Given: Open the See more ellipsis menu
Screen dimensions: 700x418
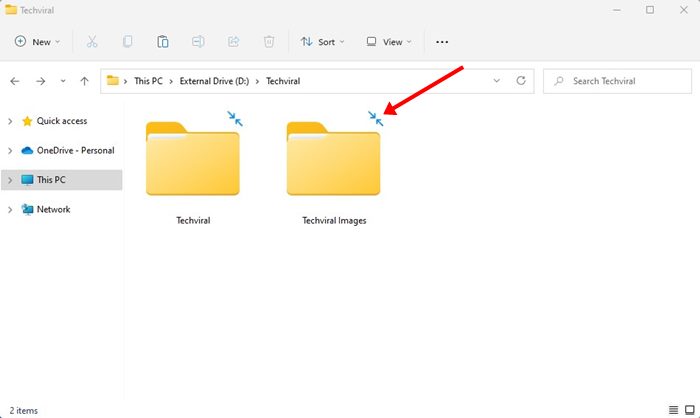Looking at the screenshot, I should 442,42.
